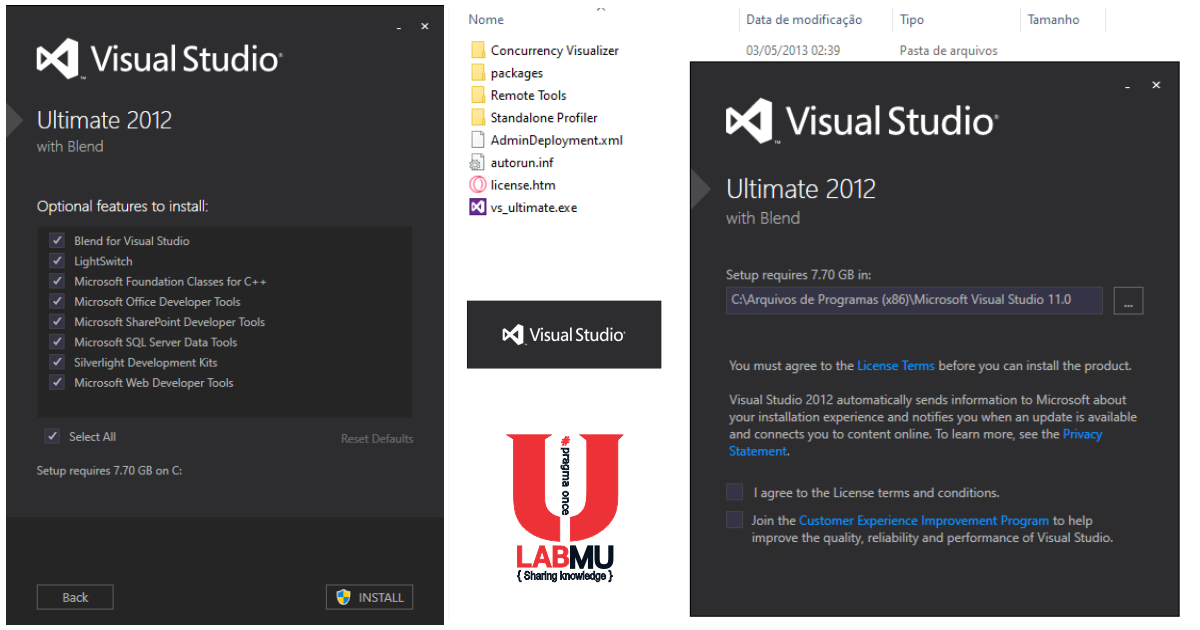1200x630 pixels.
Task: Join the Customer Experience Improvement Program checkbox
Action: coord(734,519)
